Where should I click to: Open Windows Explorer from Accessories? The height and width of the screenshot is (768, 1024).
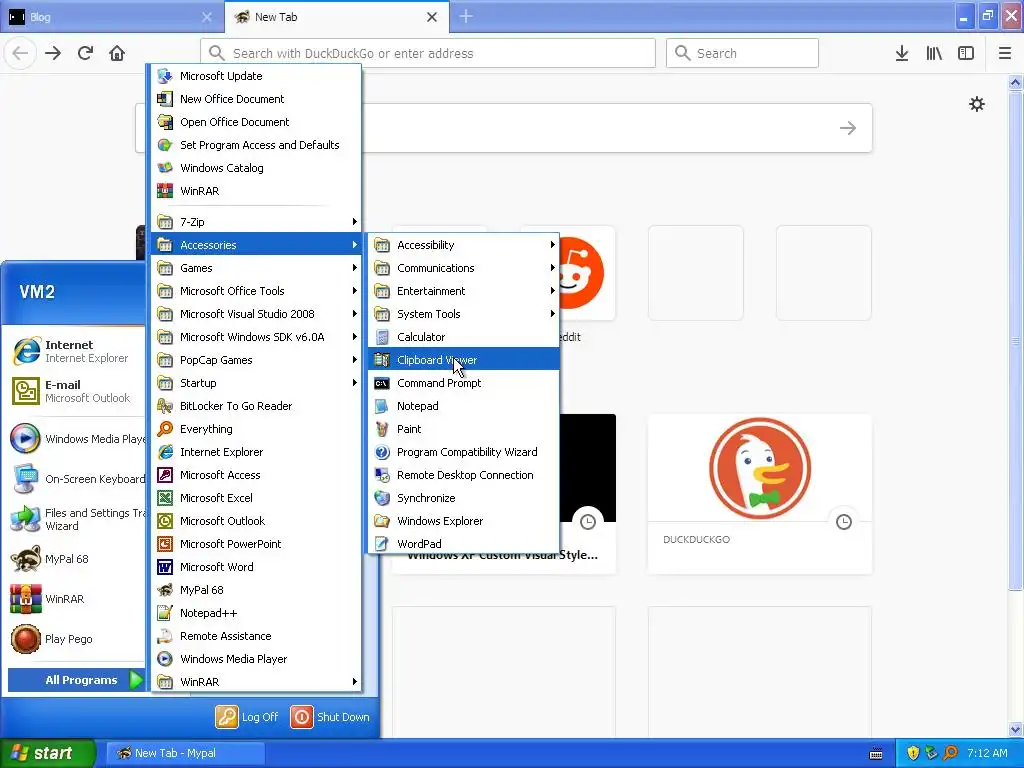[464, 520]
